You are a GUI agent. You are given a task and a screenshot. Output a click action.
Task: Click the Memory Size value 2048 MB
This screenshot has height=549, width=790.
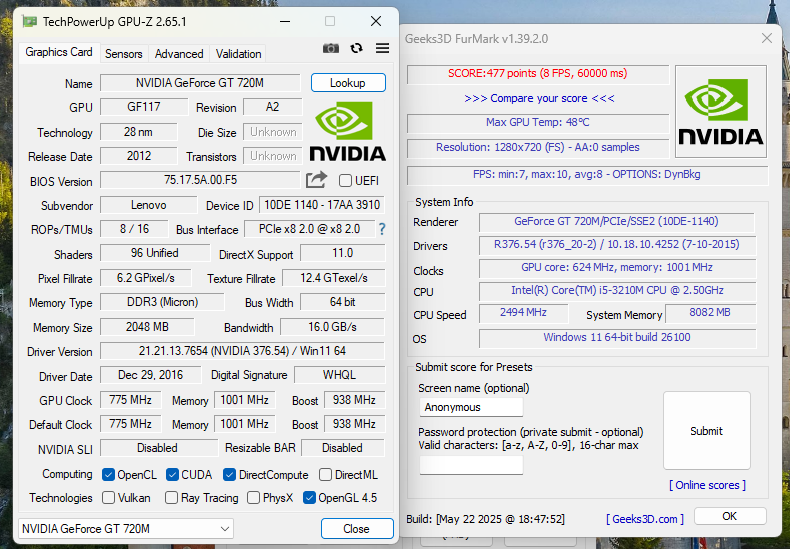point(147,327)
